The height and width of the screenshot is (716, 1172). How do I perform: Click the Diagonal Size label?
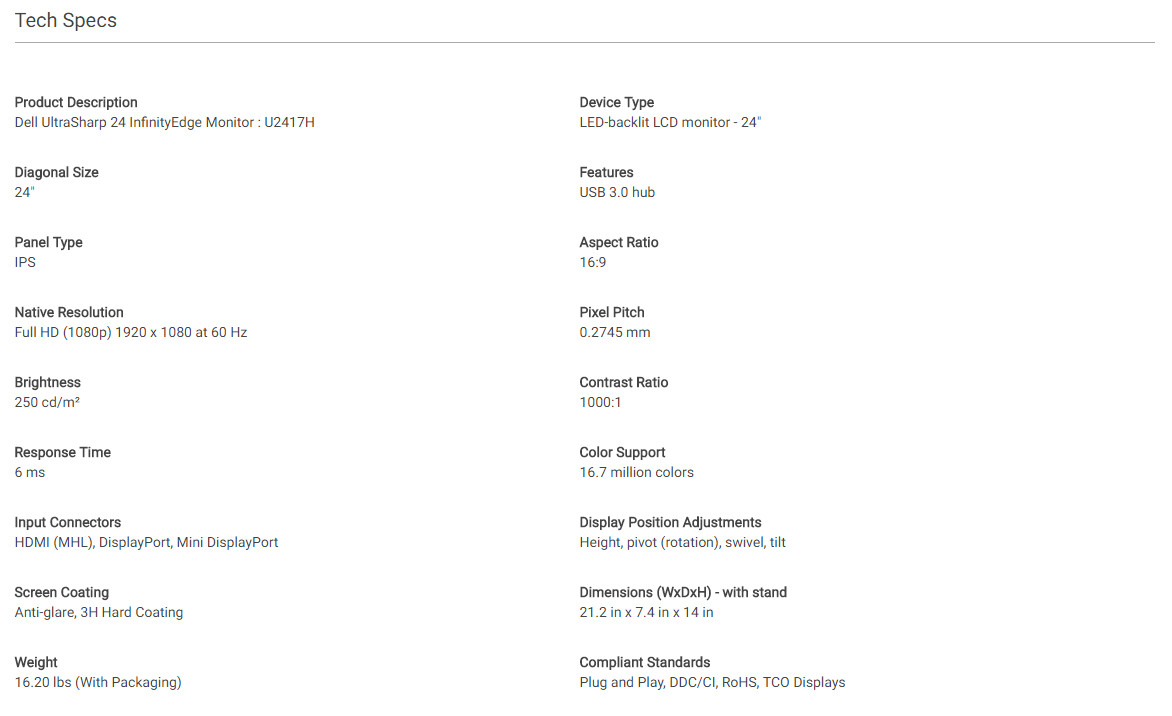pos(57,173)
